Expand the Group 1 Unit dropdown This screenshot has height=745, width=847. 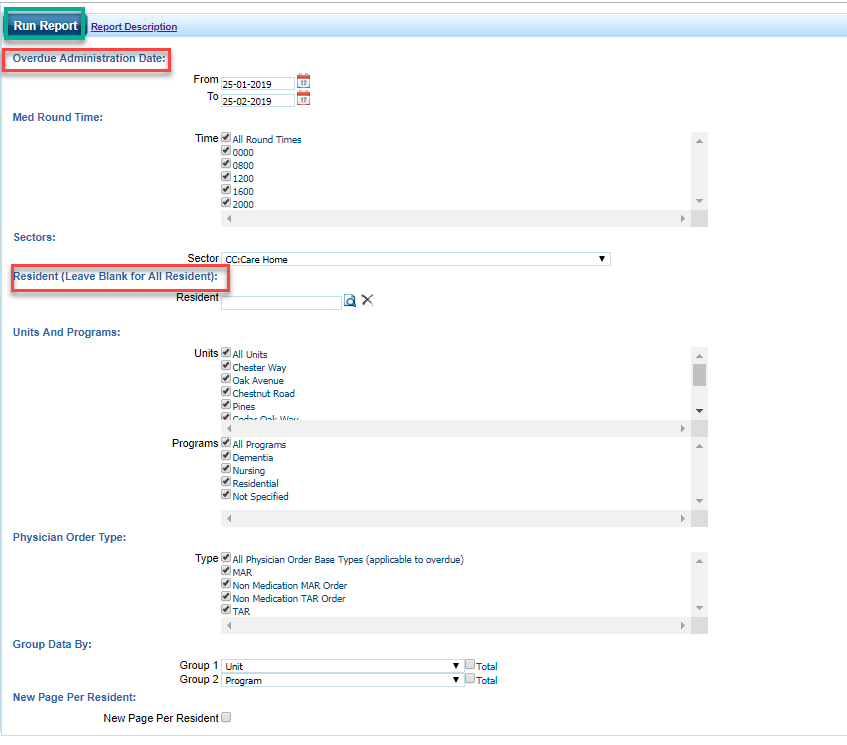point(342,665)
